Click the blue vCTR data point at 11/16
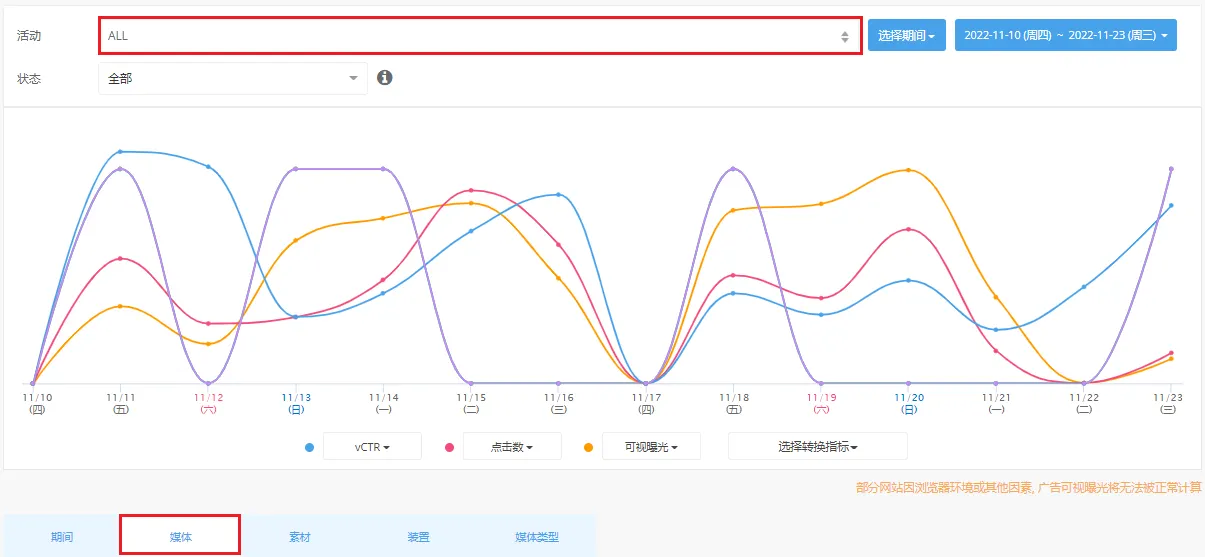1205x557 pixels. 558,195
